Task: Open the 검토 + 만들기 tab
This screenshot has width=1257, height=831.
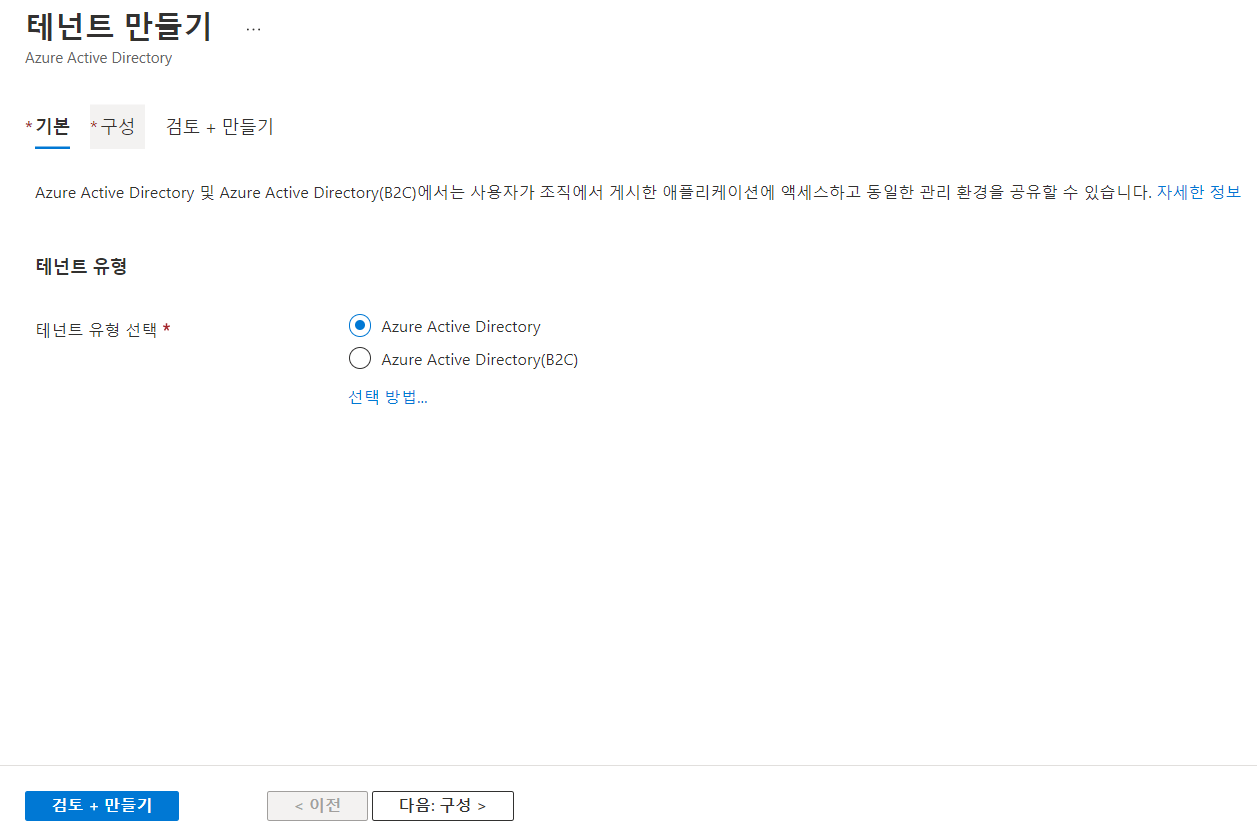Action: tap(220, 127)
